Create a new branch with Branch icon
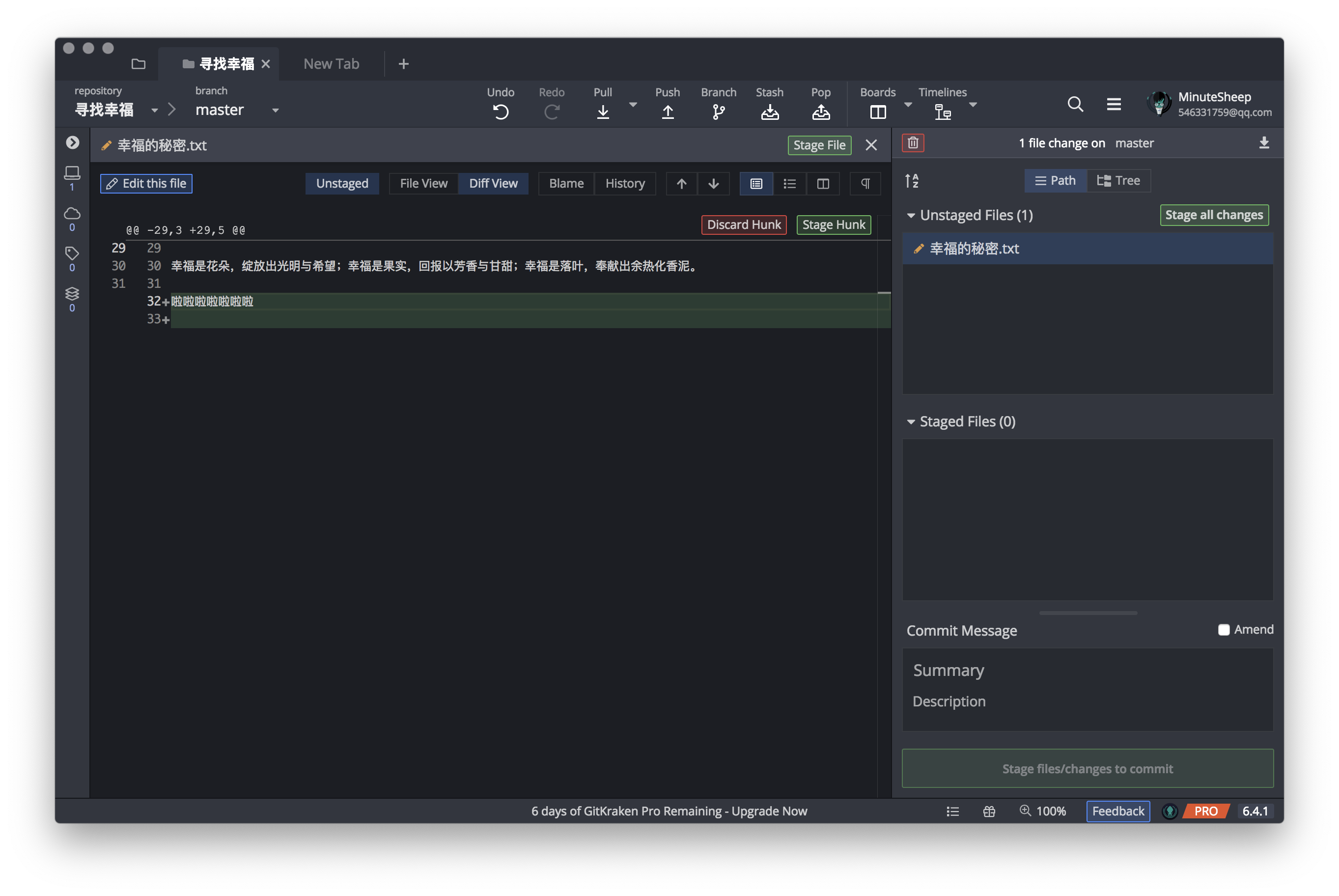This screenshot has width=1339, height=896. 718,112
